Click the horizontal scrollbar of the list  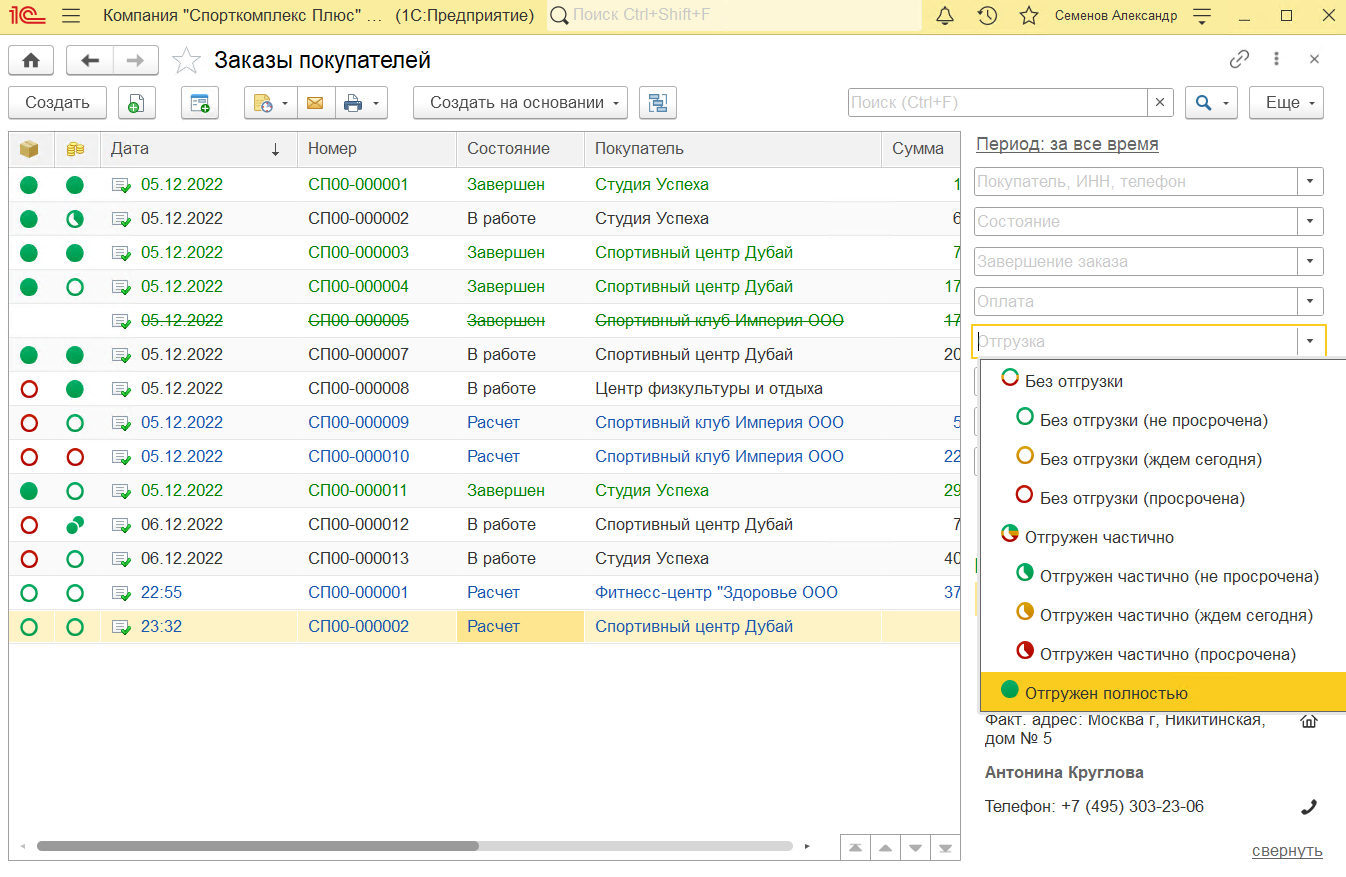coord(258,846)
